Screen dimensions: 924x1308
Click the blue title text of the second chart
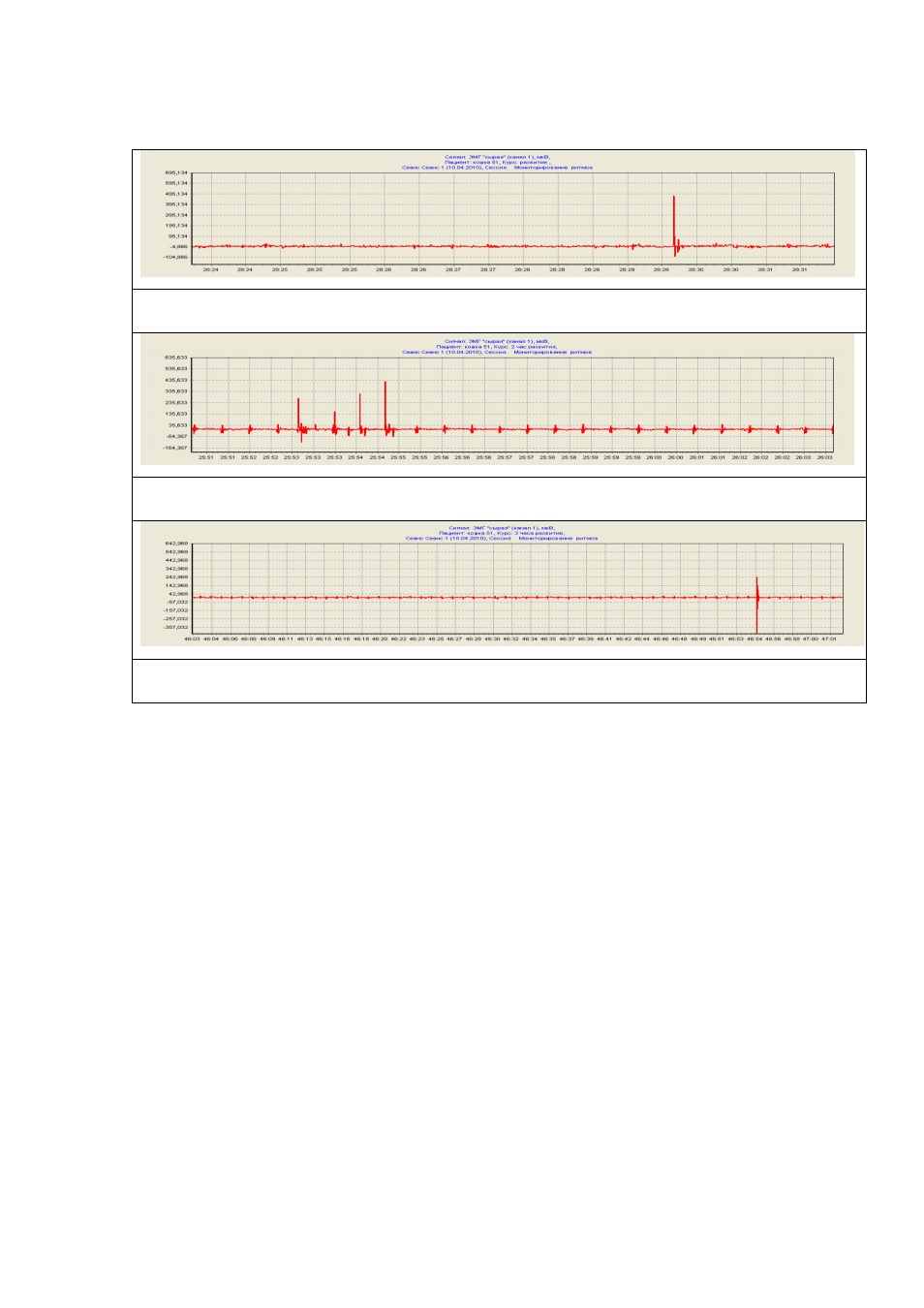click(497, 346)
